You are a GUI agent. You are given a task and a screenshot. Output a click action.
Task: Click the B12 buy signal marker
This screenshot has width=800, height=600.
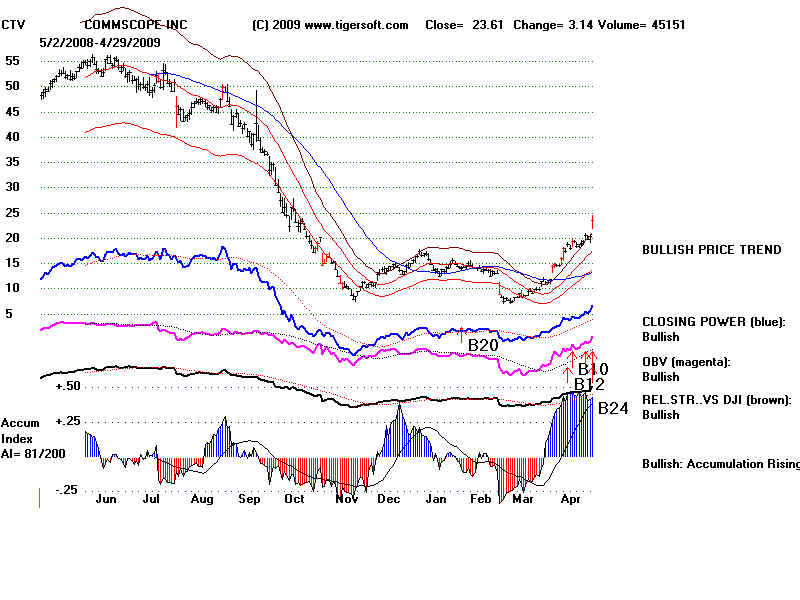[x=589, y=384]
